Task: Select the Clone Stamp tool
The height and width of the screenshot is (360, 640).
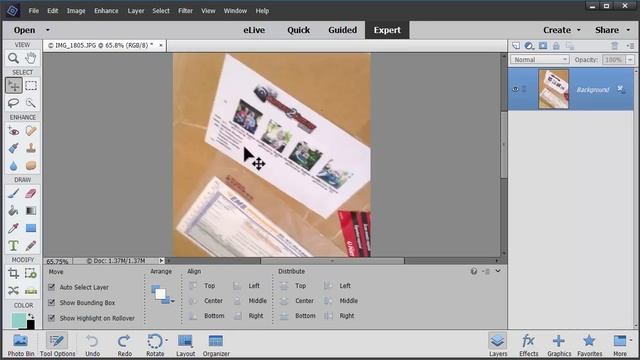Action: click(31, 148)
